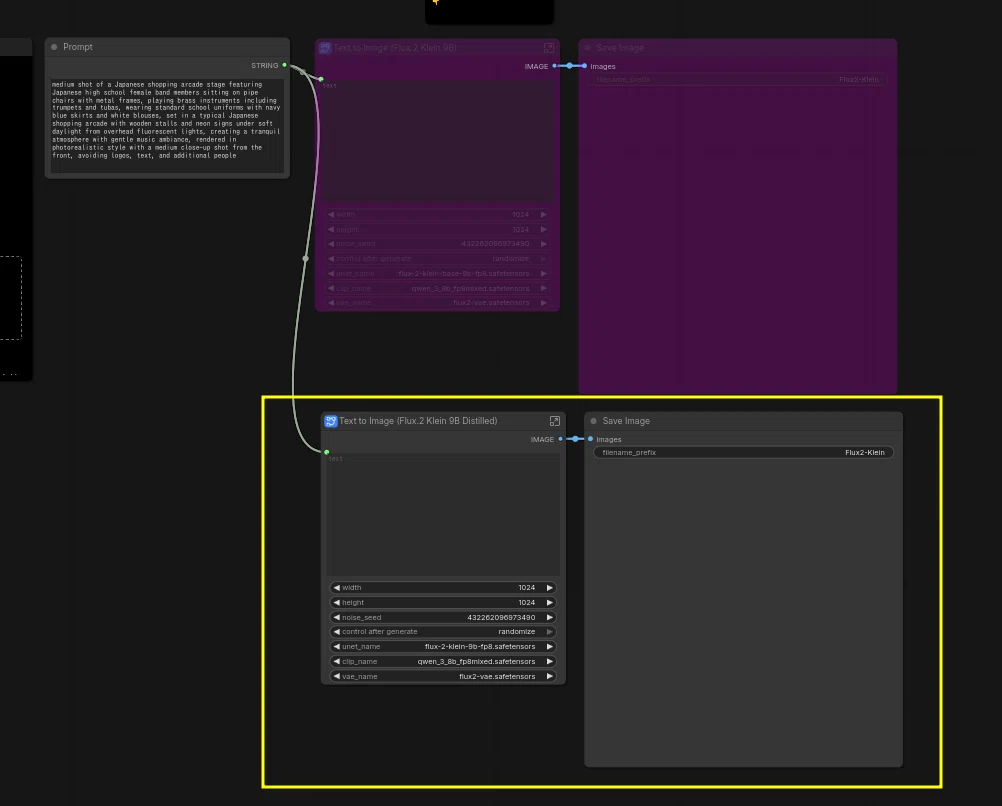Select next vae_name in Distilled node

(550, 676)
